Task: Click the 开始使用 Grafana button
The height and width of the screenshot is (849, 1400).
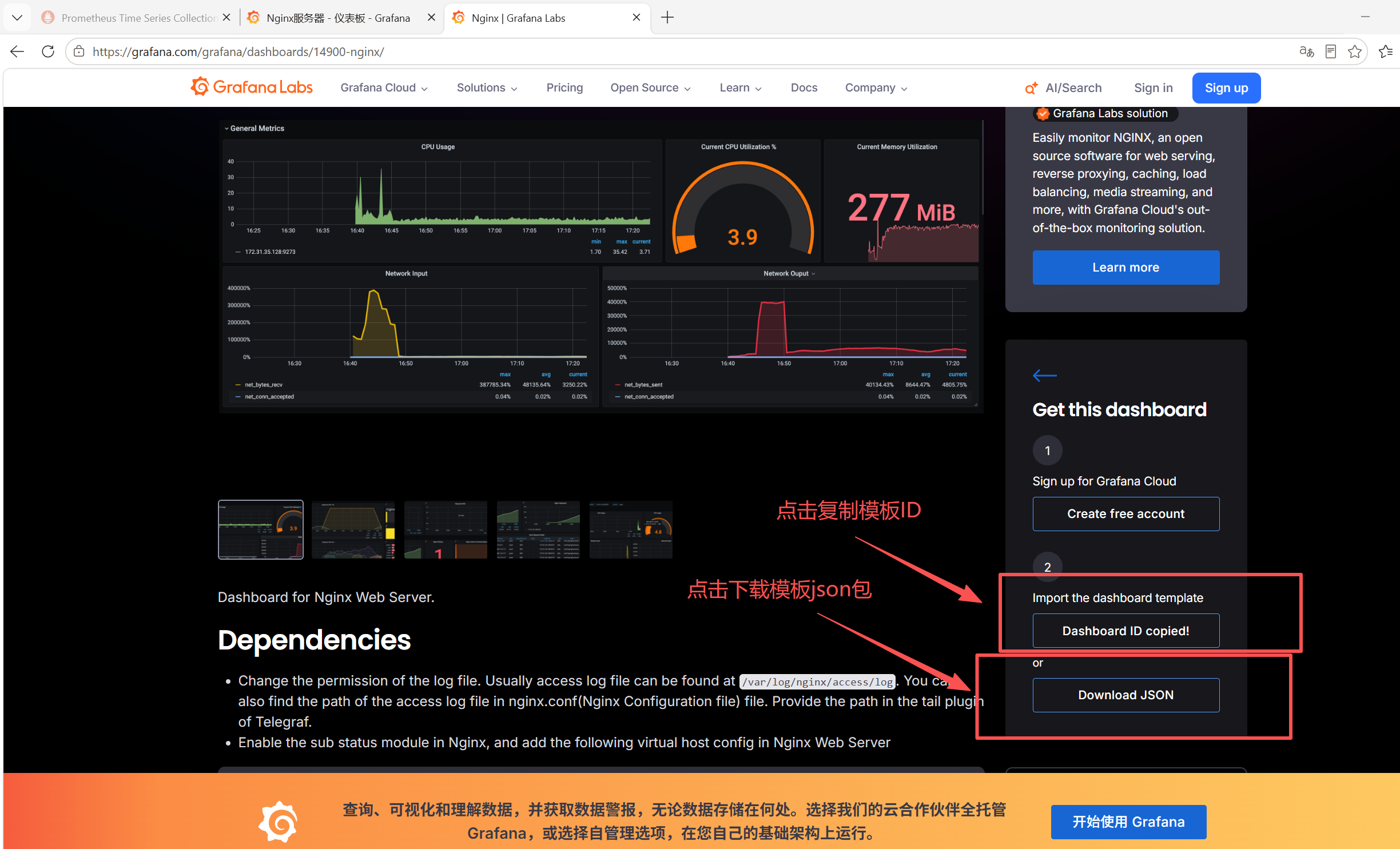Action: pyautogui.click(x=1128, y=822)
